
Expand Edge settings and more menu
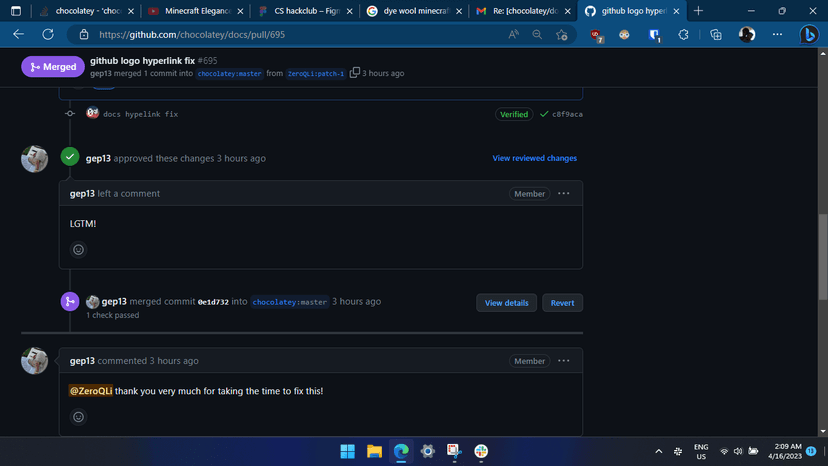(x=777, y=34)
